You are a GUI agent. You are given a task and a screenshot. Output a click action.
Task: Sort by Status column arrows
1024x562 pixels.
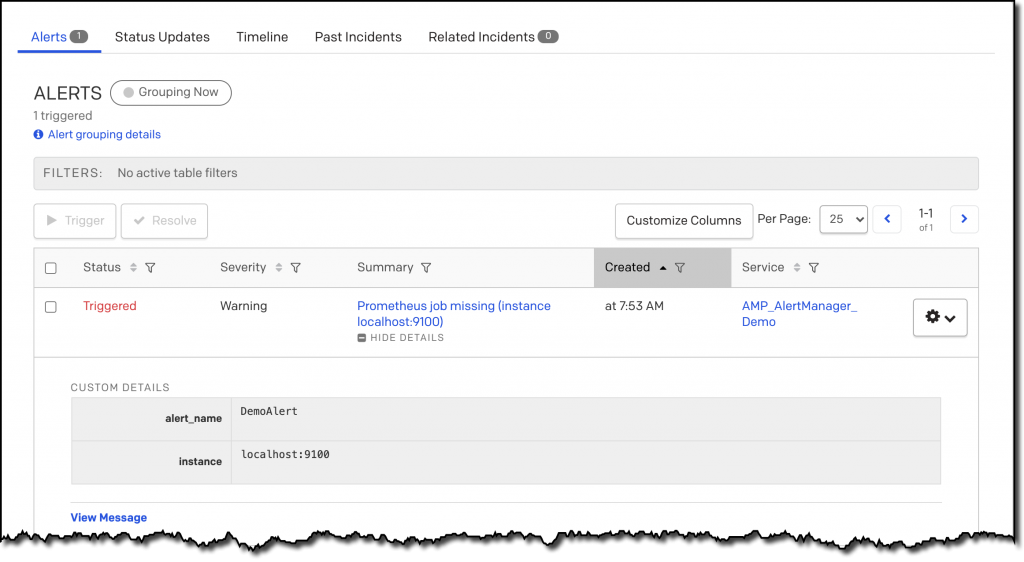click(x=133, y=268)
